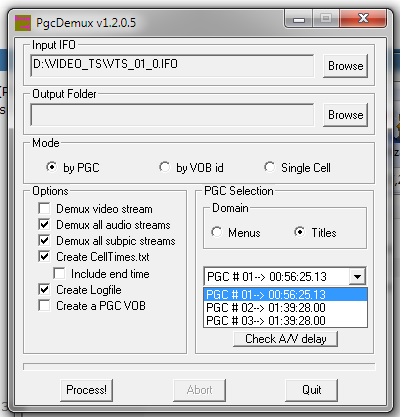Open the Check A/V delay tool

click(x=286, y=339)
